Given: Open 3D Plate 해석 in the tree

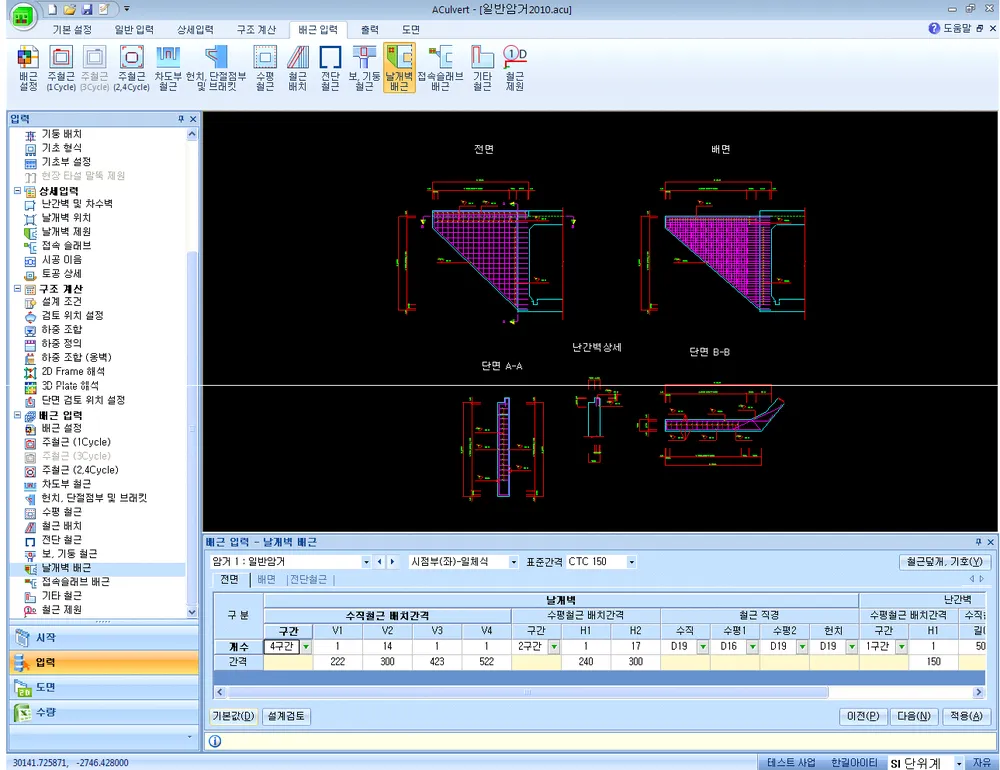Looking at the screenshot, I should click(x=70, y=385).
